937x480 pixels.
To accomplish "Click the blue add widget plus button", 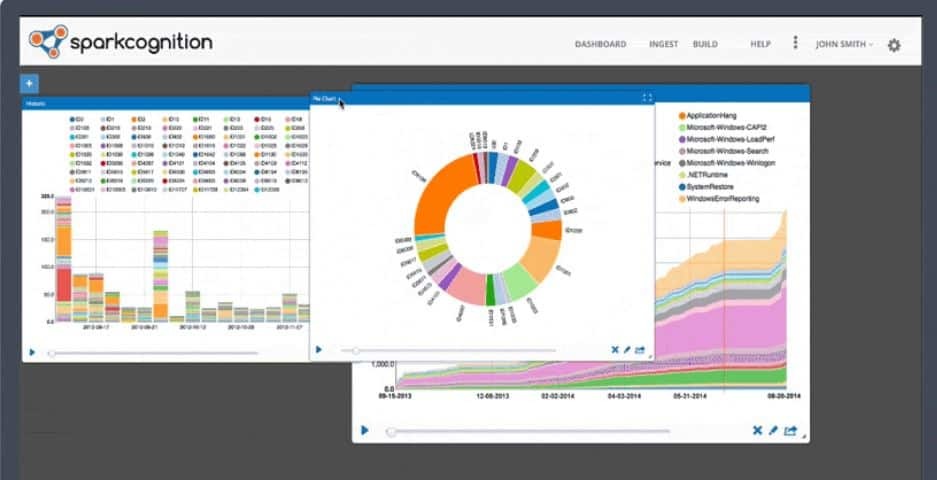I will (29, 84).
